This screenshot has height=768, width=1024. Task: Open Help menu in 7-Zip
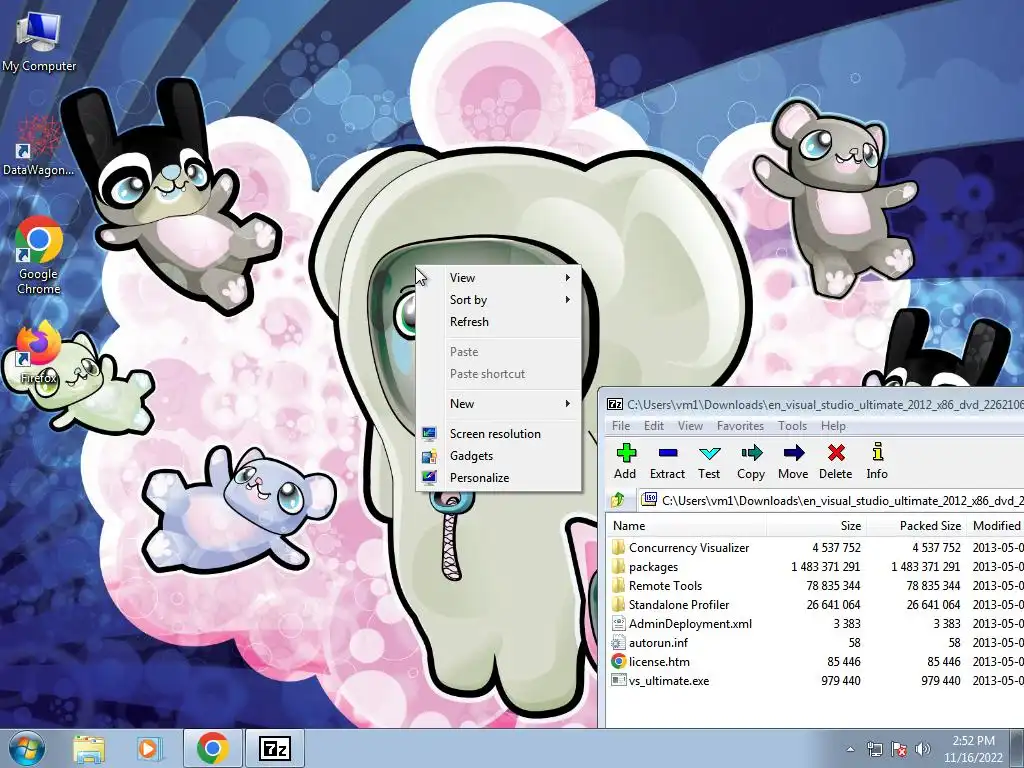[x=833, y=426]
